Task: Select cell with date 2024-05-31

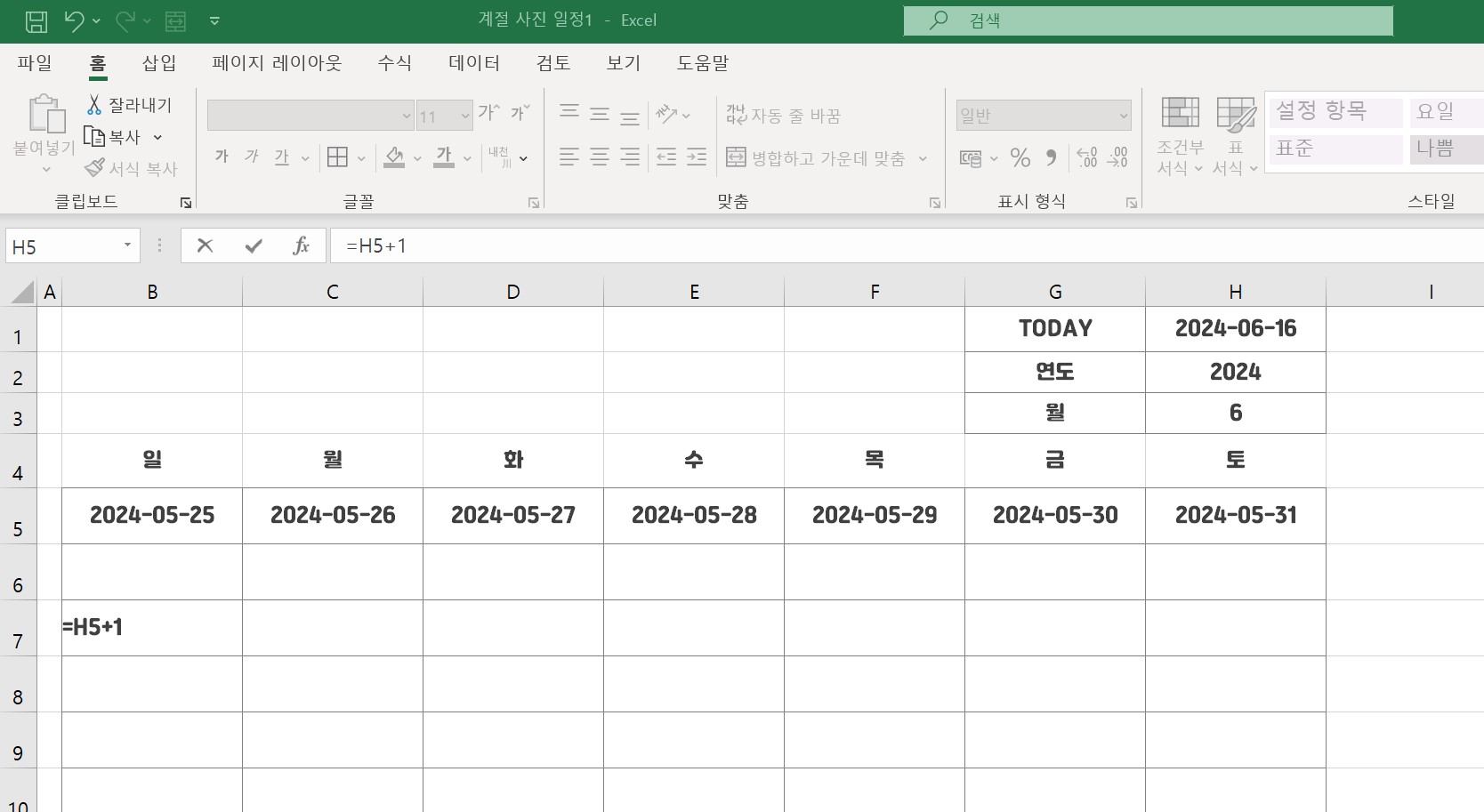Action: [1236, 515]
